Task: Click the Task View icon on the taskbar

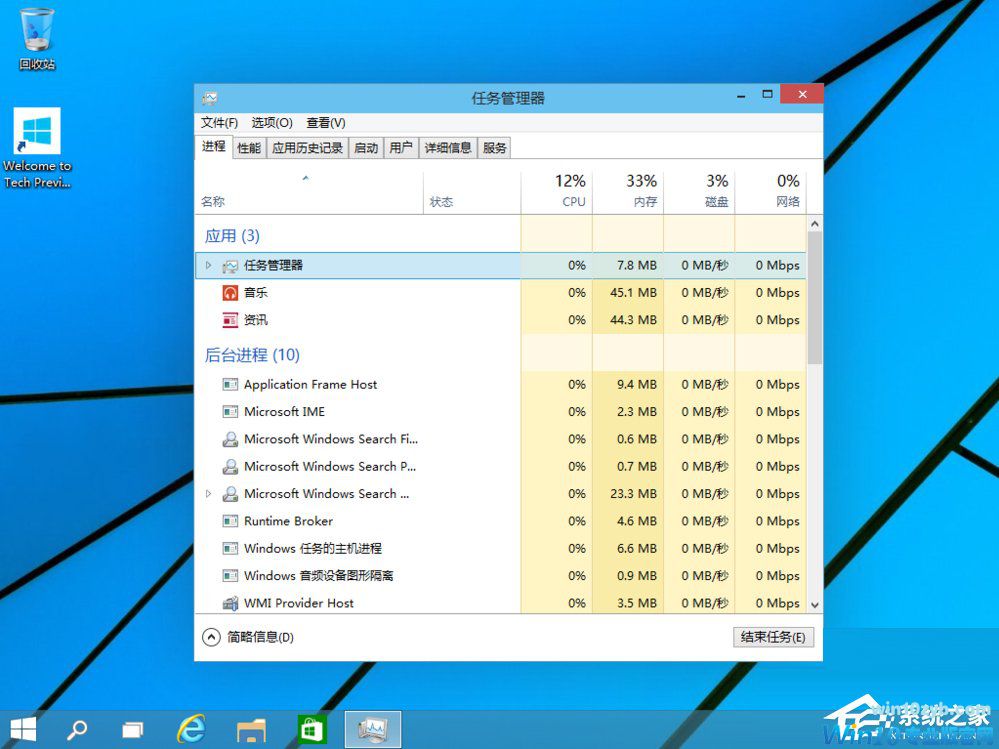Action: pyautogui.click(x=132, y=728)
